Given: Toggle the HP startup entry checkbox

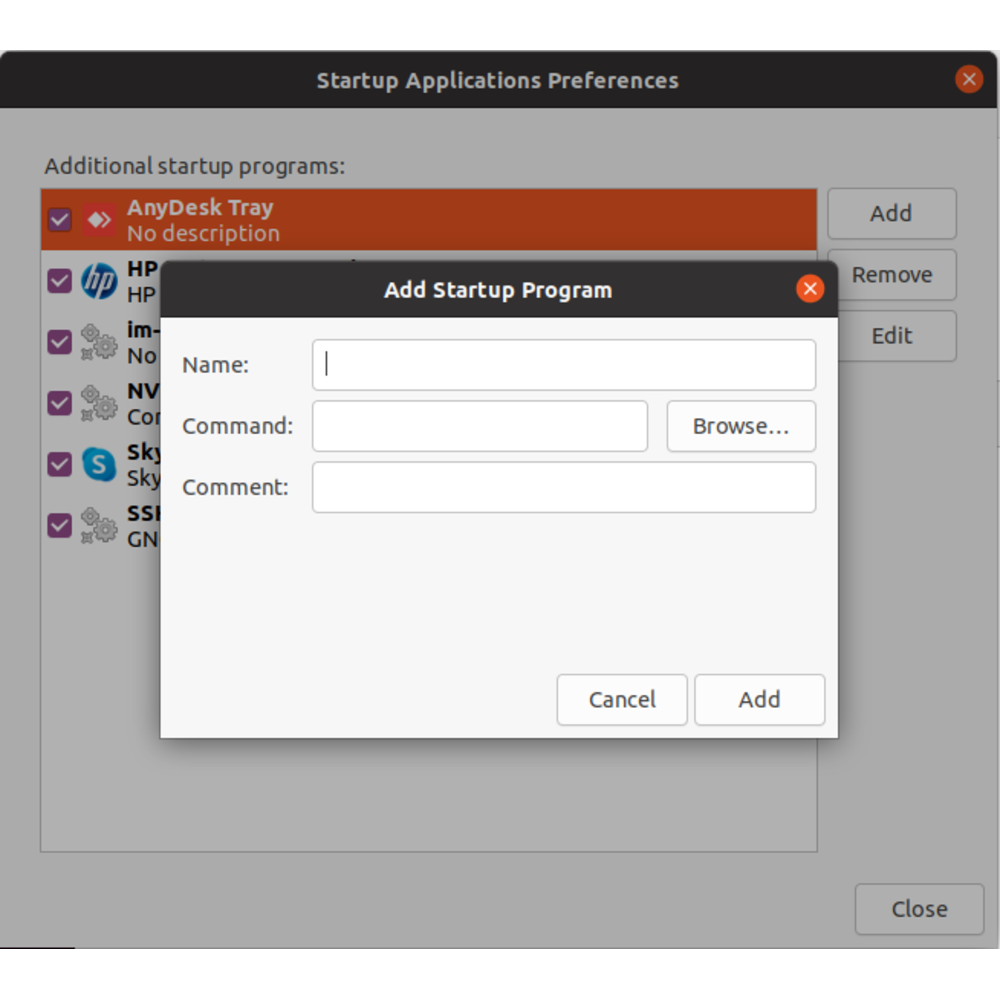Looking at the screenshot, I should pos(60,282).
